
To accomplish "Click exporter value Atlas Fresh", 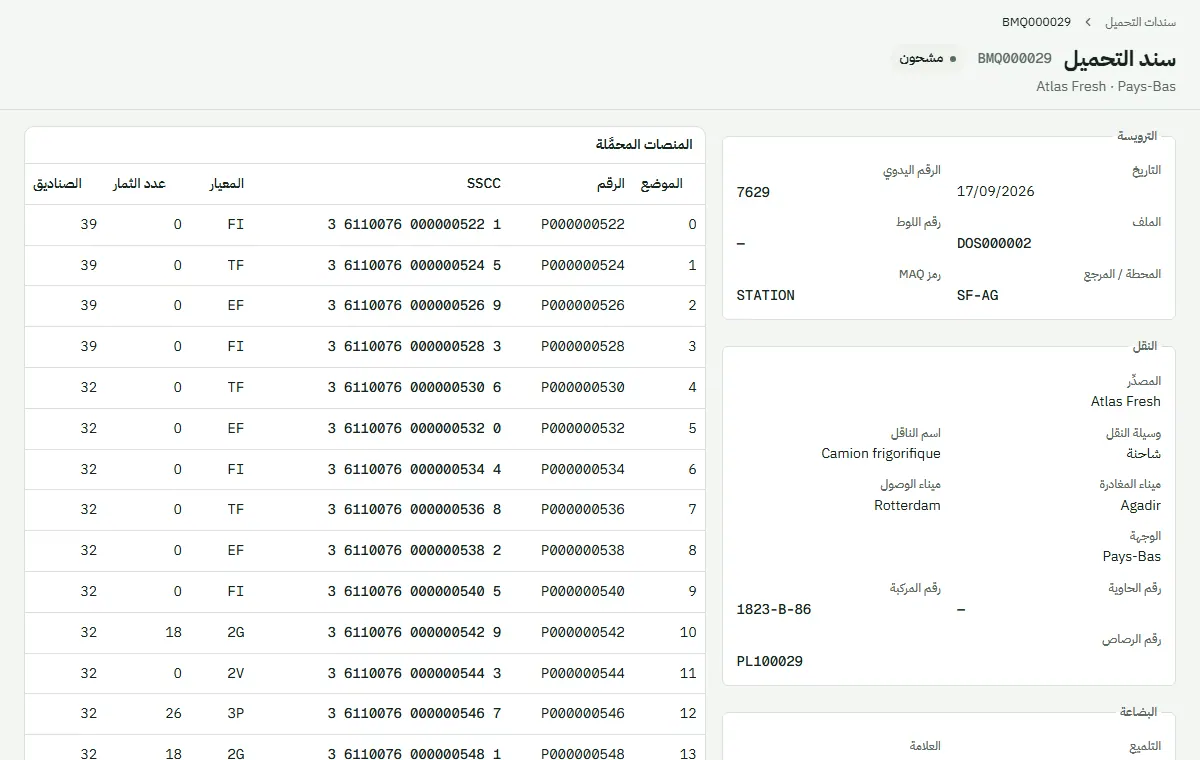I will click(x=1126, y=402).
